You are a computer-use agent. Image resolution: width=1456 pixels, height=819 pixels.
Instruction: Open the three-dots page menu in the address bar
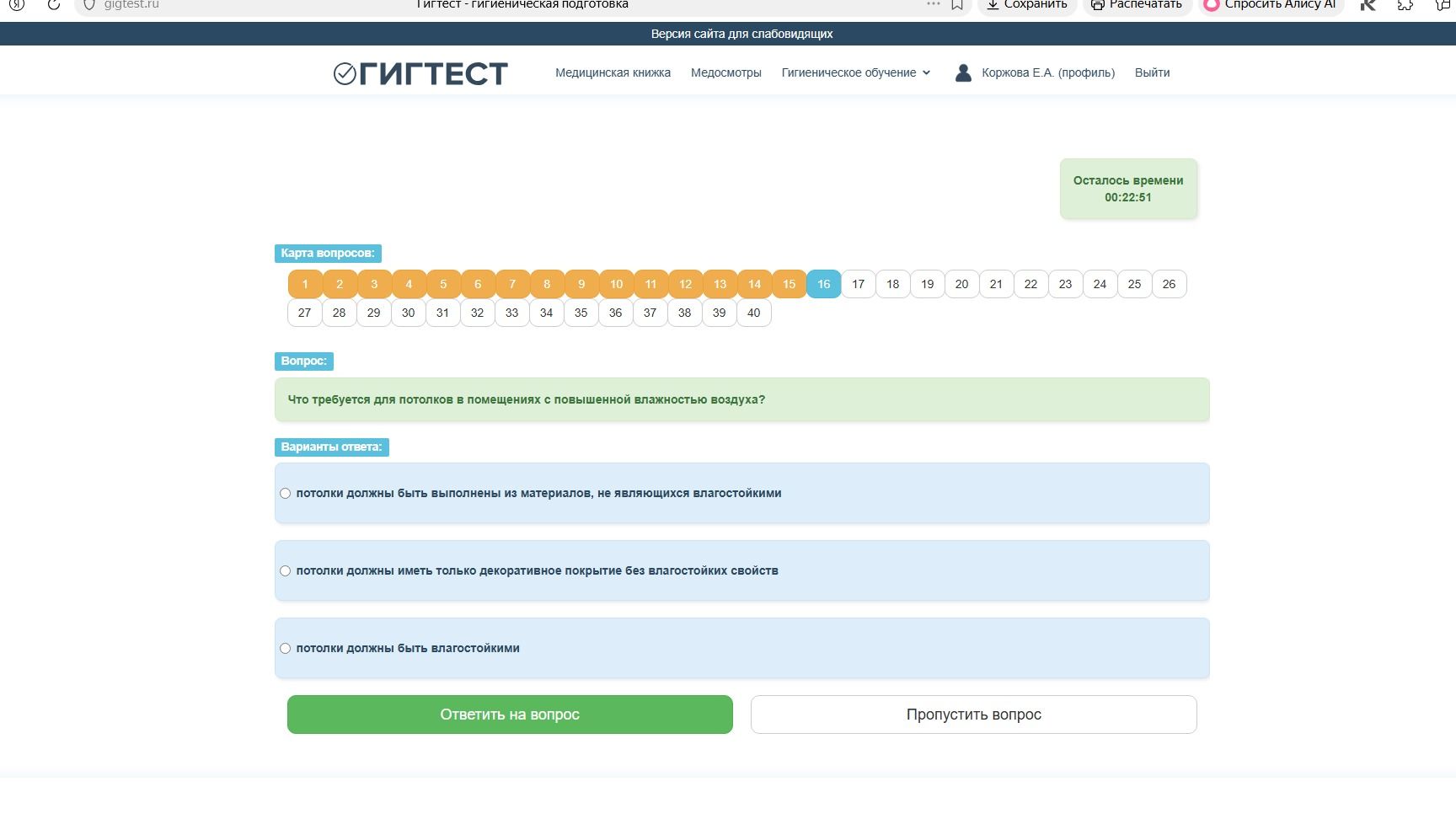click(x=933, y=4)
